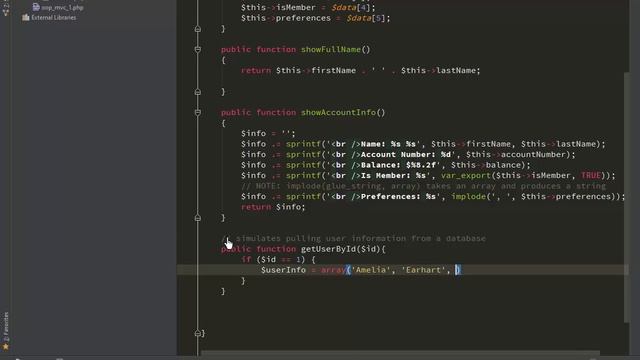The height and width of the screenshot is (360, 640).
Task: Click class closing fold marker at bottom
Action: 198,333
